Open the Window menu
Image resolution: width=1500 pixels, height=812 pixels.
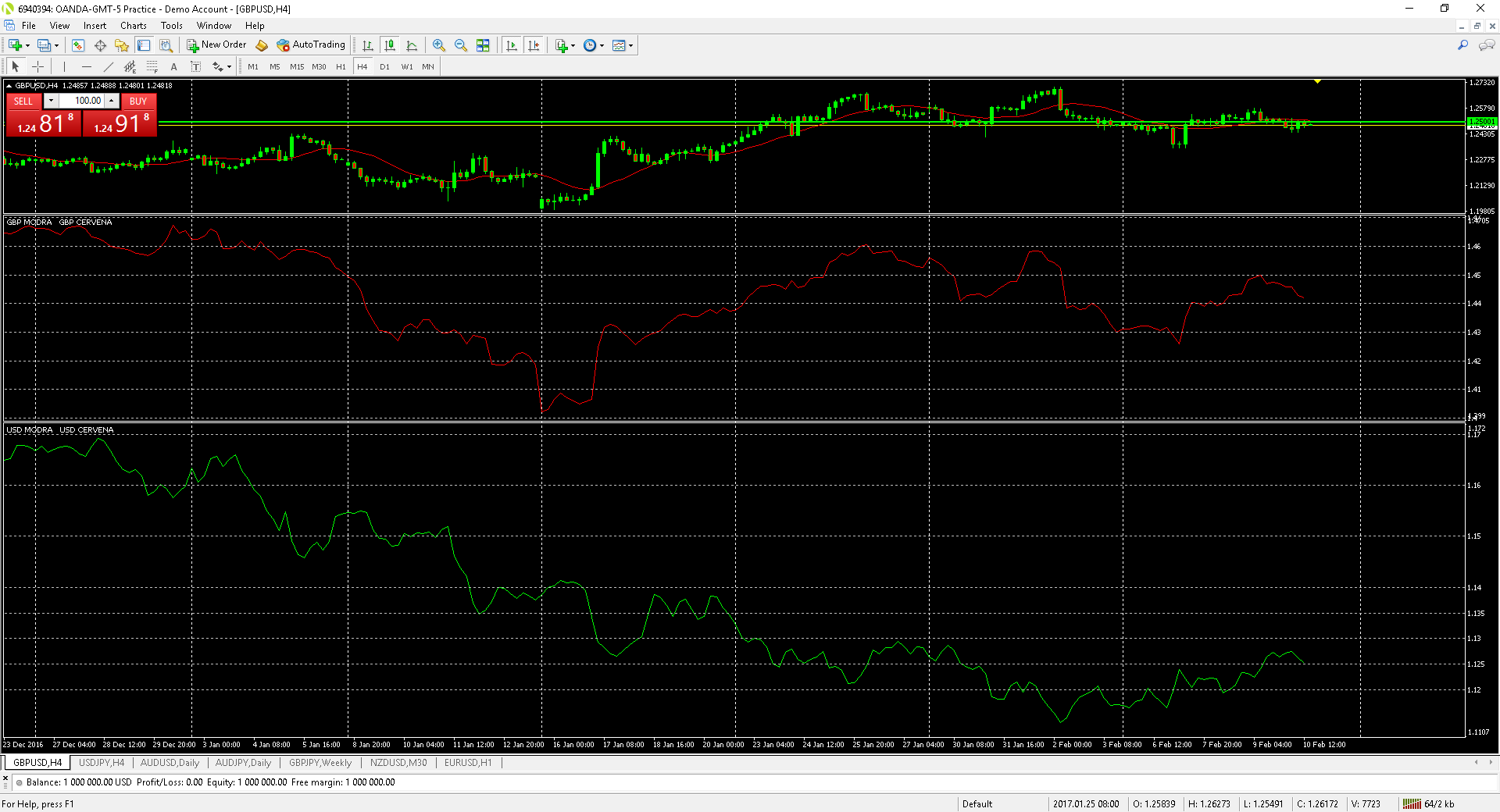(x=214, y=26)
